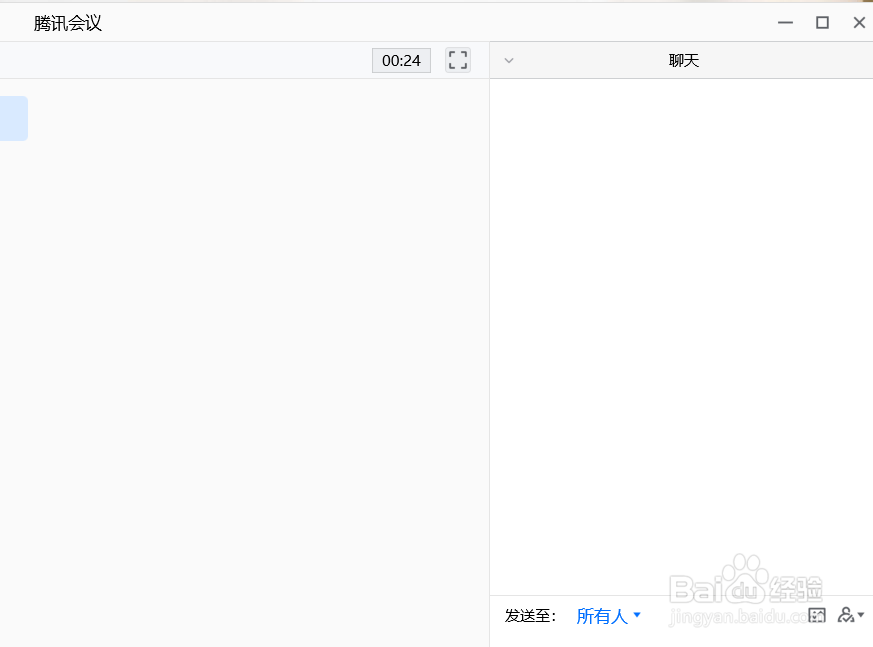Select the blue panel handle on left edge
The height and width of the screenshot is (647, 873).
12,117
